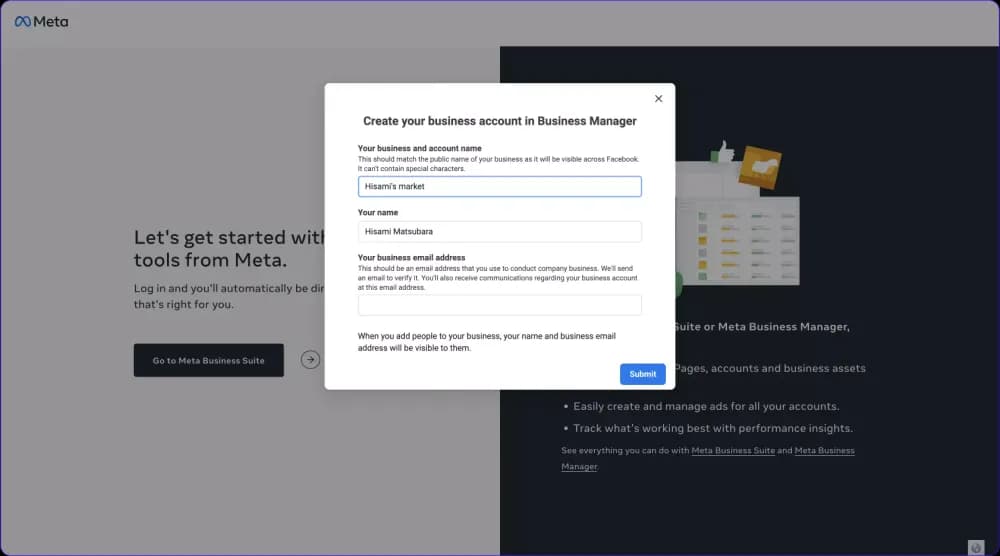The height and width of the screenshot is (556, 1000).
Task: Select the empty business email address field
Action: 500,305
